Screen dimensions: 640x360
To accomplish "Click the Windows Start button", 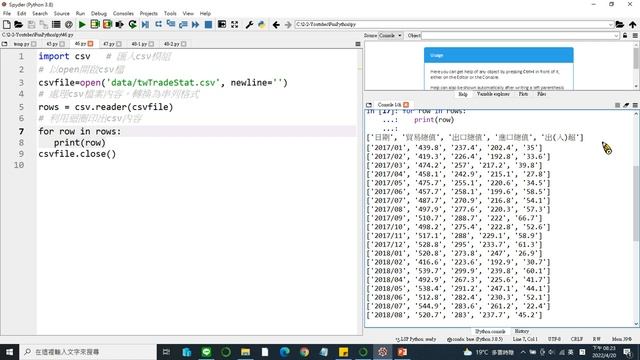I will coord(9,352).
